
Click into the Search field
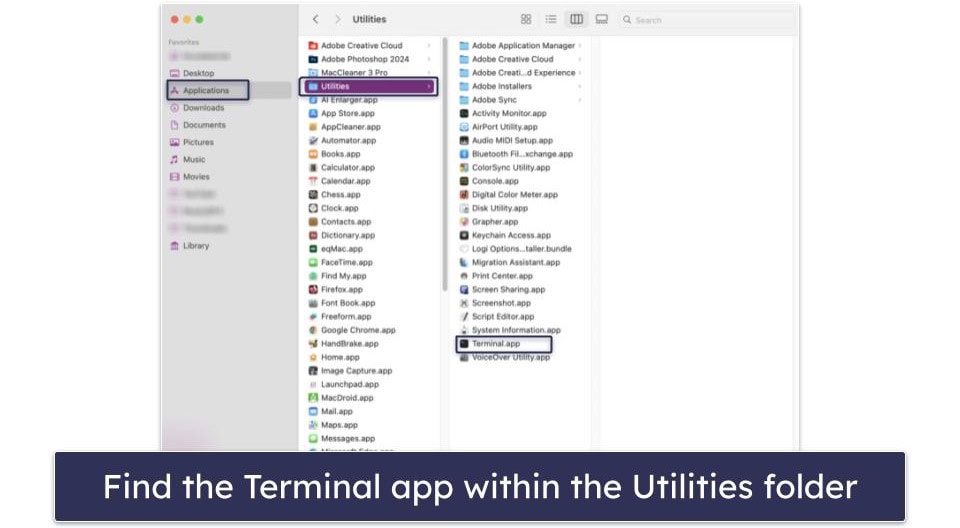[x=705, y=20]
